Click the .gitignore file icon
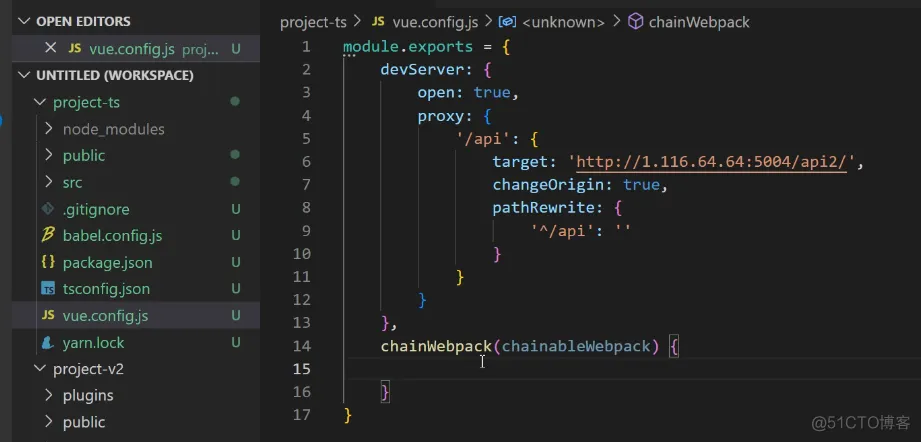Image resolution: width=921 pixels, height=442 pixels. coord(48,209)
